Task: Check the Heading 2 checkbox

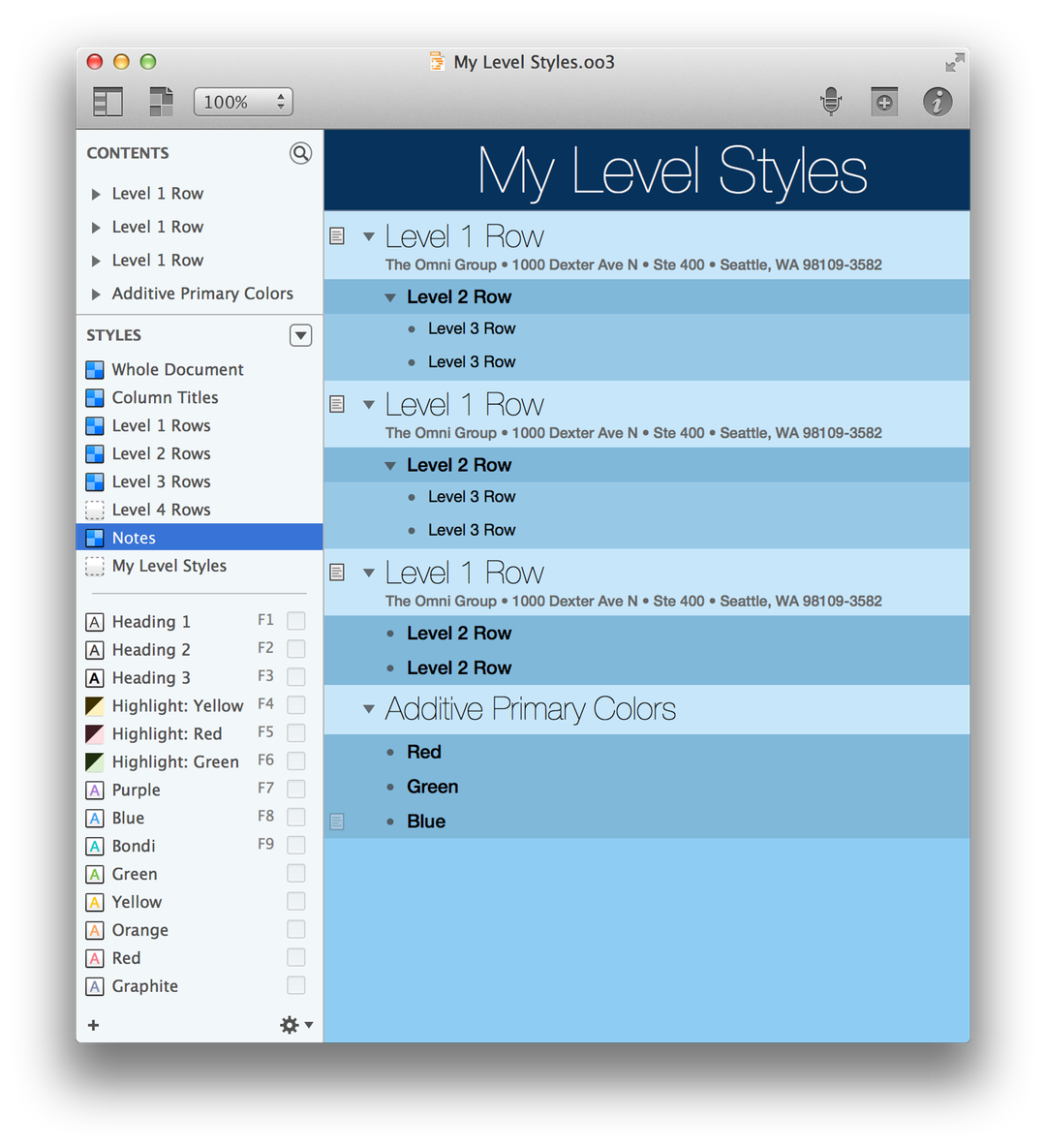Action: 296,649
